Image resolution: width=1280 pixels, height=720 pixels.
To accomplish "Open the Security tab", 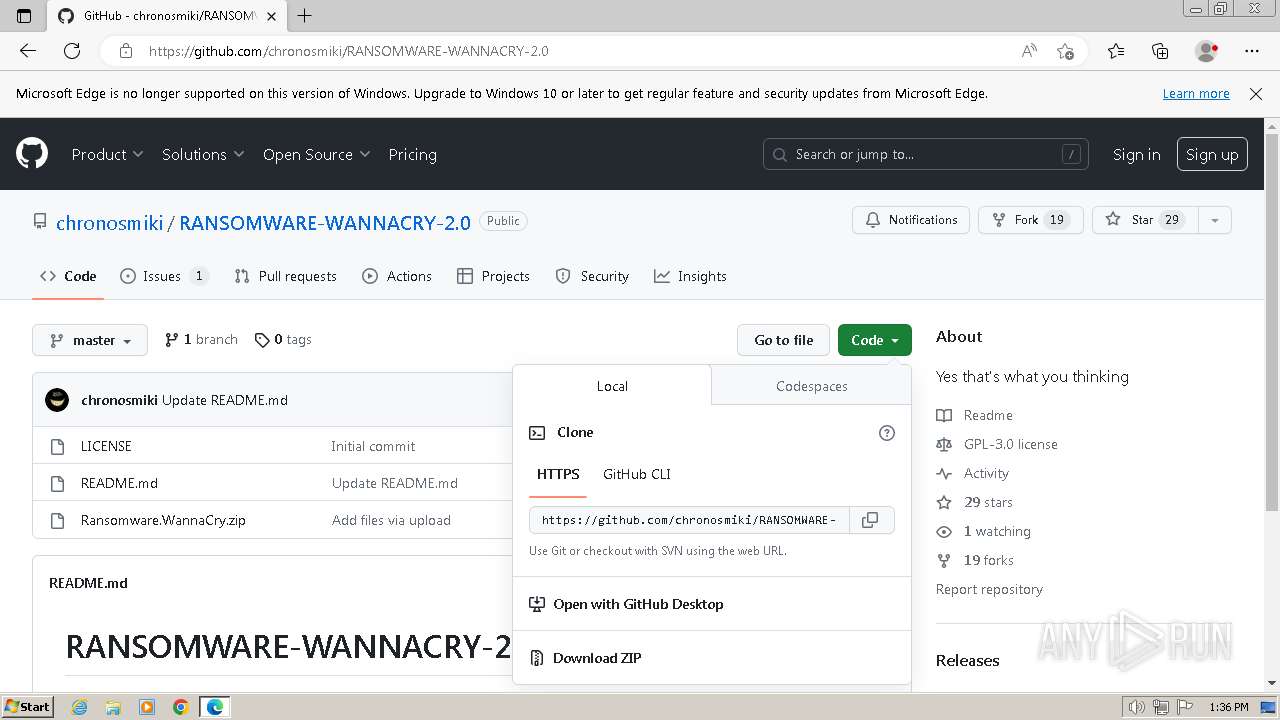I will (592, 276).
